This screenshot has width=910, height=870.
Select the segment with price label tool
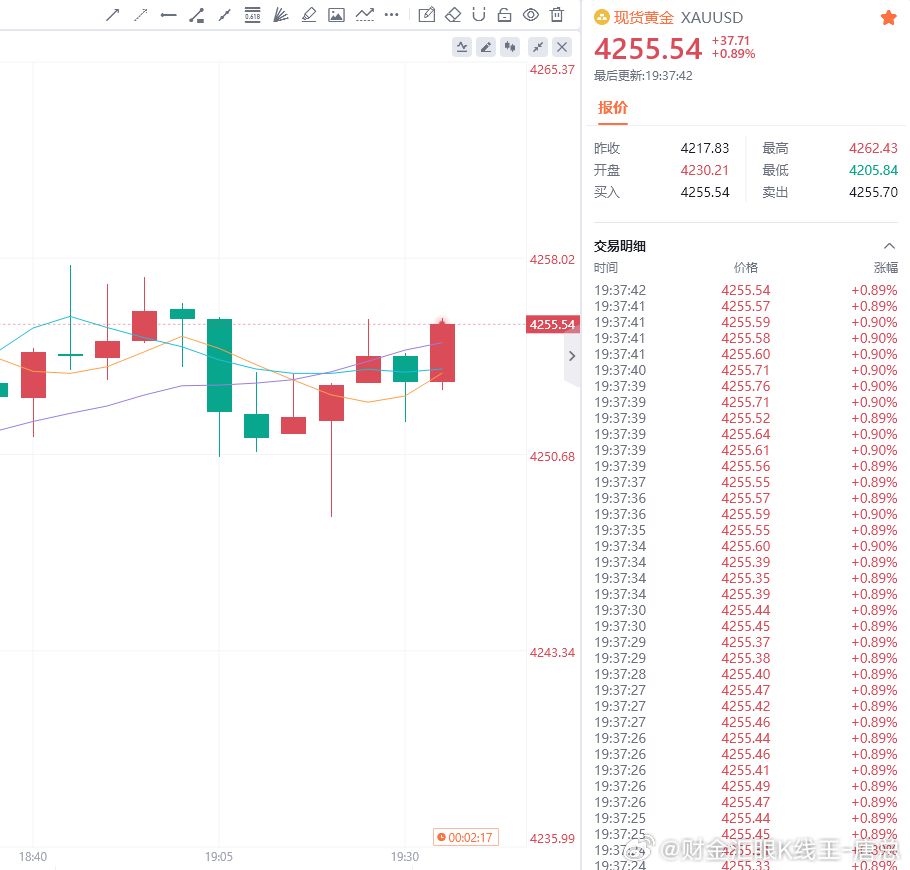coord(197,15)
